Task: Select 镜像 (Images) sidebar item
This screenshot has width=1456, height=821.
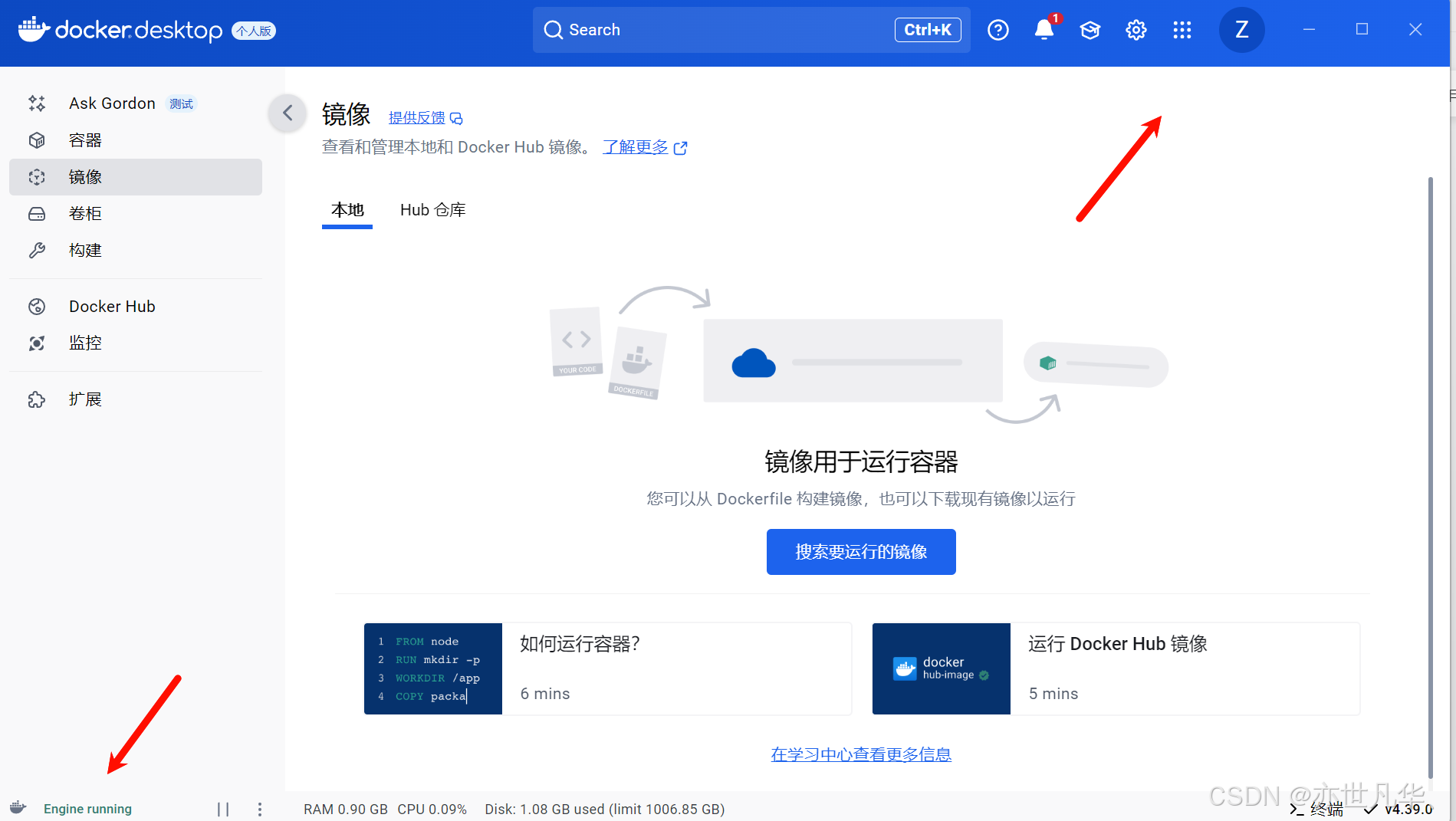Action: pos(136,177)
